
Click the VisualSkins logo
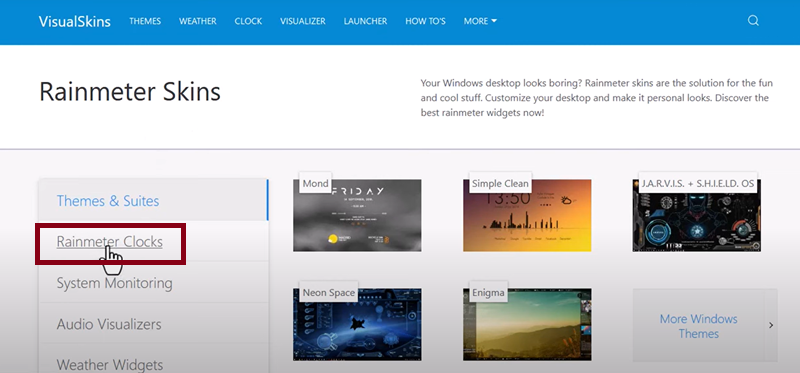point(74,21)
